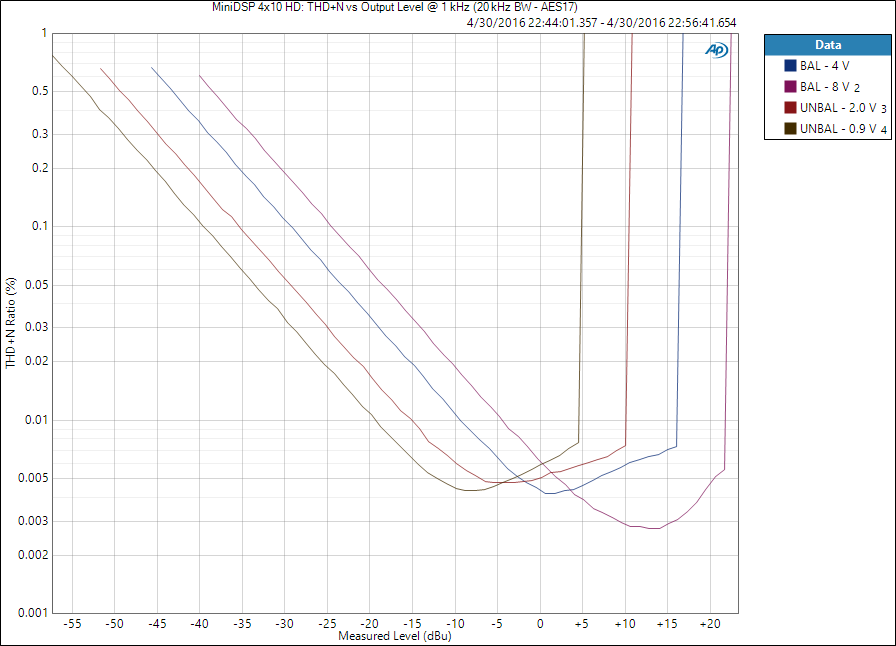896x646 pixels.
Task: Click the x-axis tick label '-40'
Action: tap(199, 624)
